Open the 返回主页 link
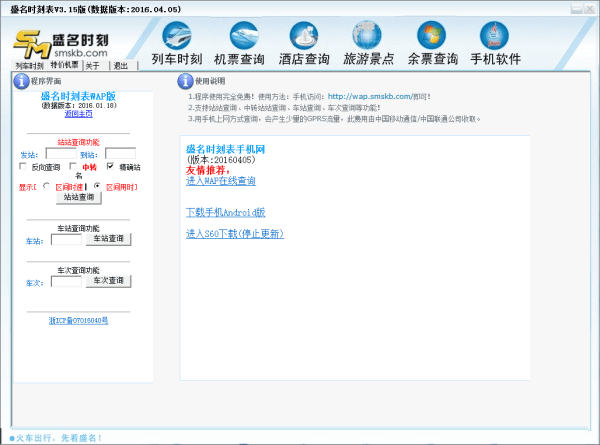The width and height of the screenshot is (600, 445). (79, 114)
